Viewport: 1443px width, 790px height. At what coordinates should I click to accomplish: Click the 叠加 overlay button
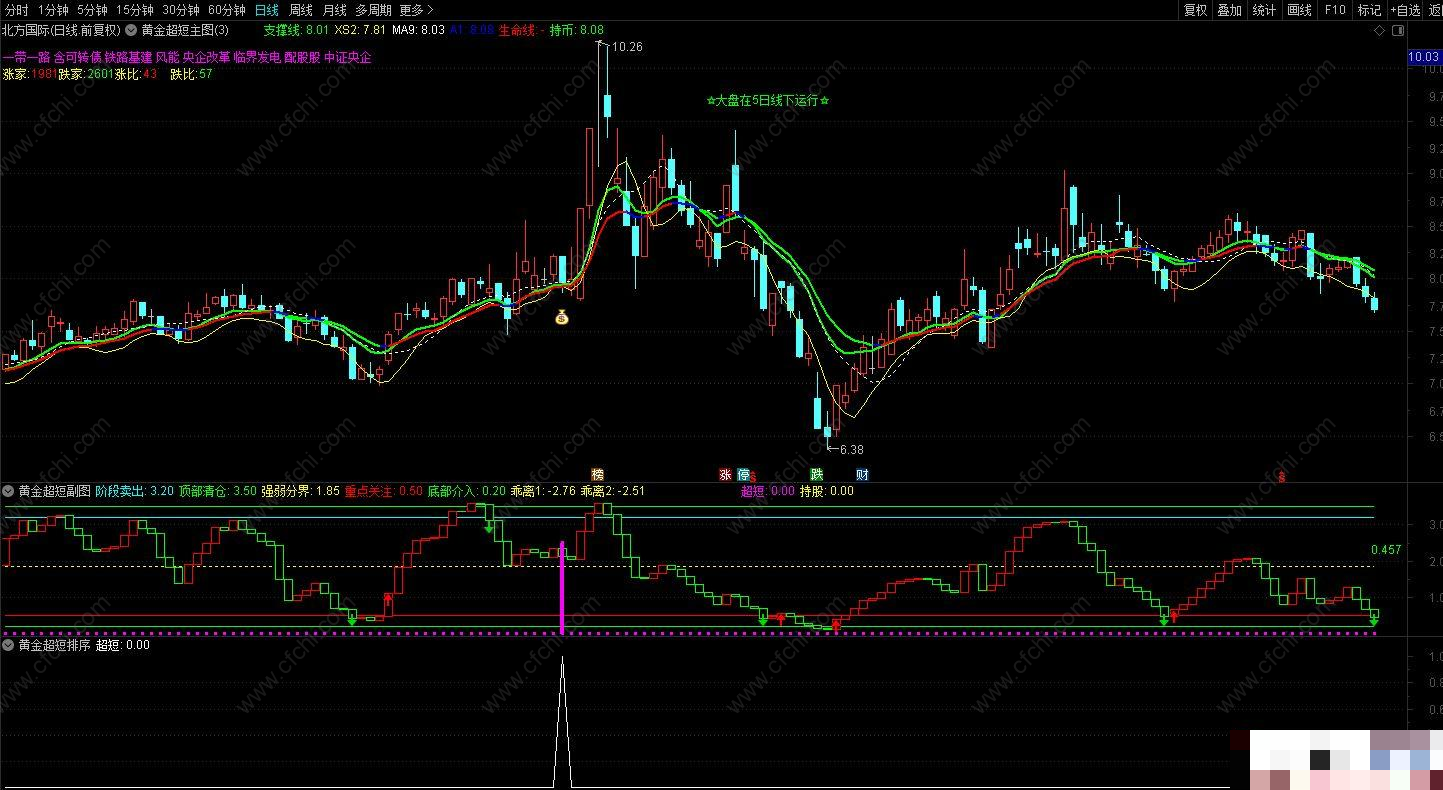tap(1230, 10)
